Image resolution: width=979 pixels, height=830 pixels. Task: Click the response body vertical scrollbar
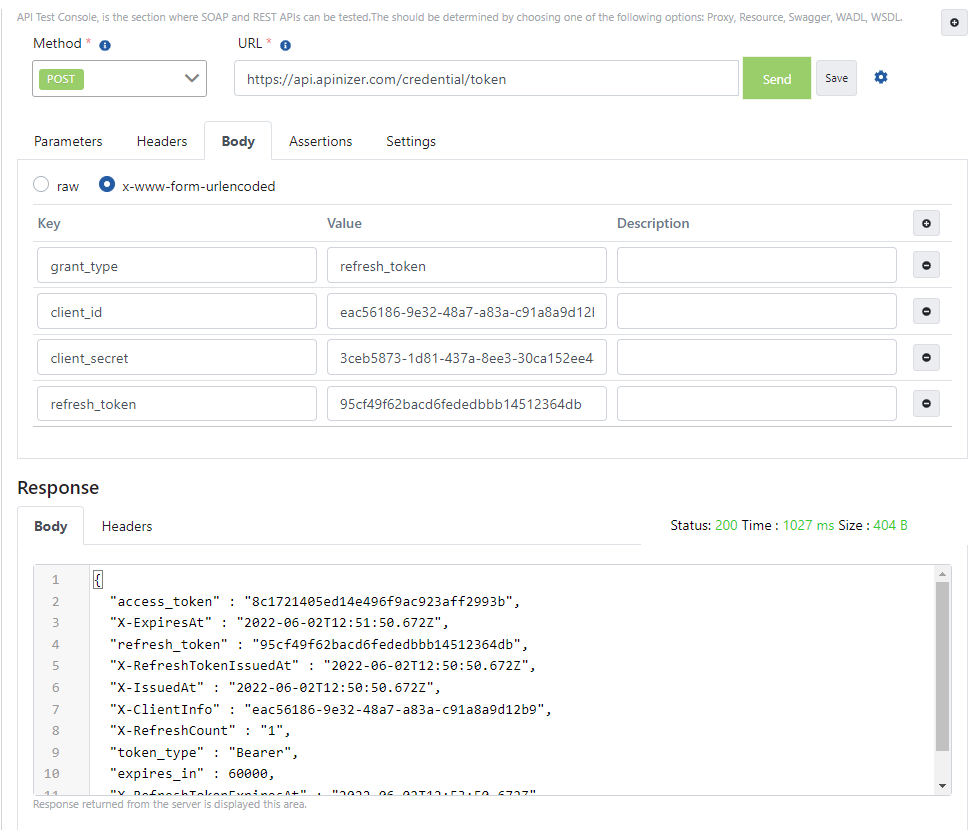pos(942,665)
